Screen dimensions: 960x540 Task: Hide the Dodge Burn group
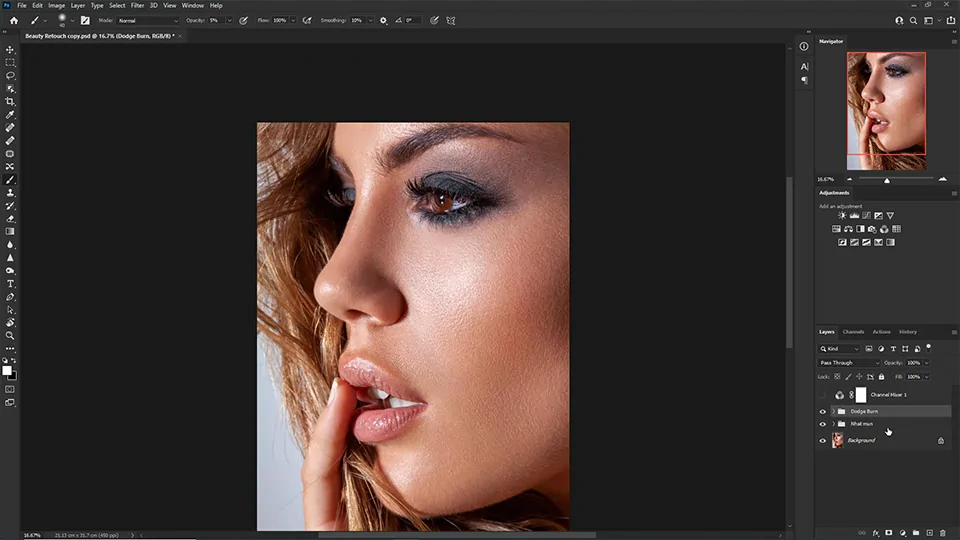[823, 411]
